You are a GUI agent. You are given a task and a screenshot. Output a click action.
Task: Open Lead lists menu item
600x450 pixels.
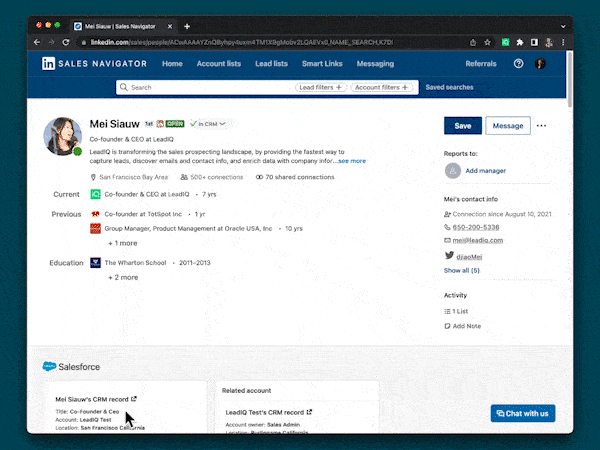[271, 64]
